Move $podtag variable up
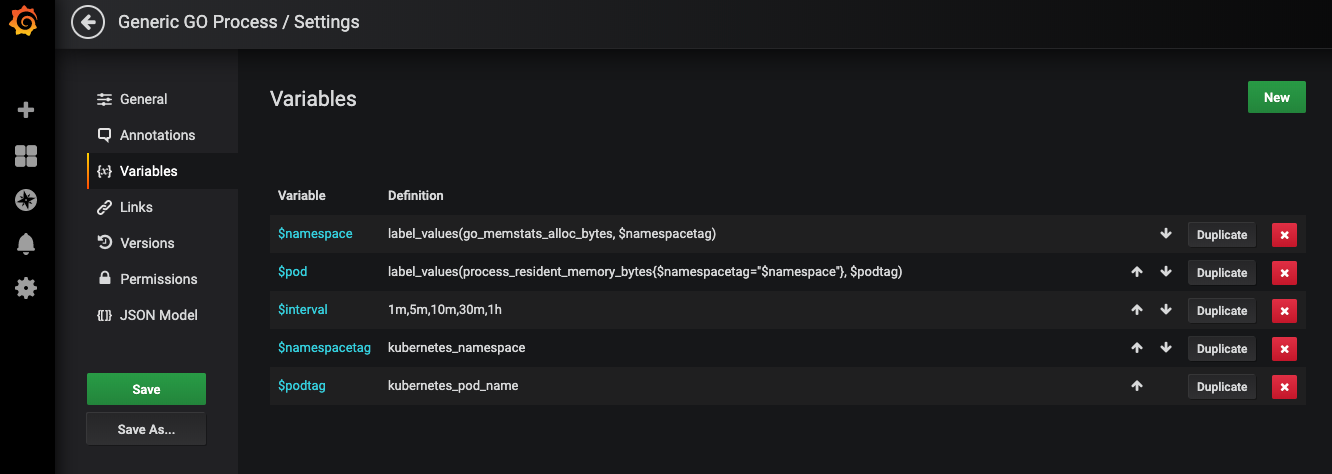This screenshot has width=1332, height=474. [x=1137, y=386]
